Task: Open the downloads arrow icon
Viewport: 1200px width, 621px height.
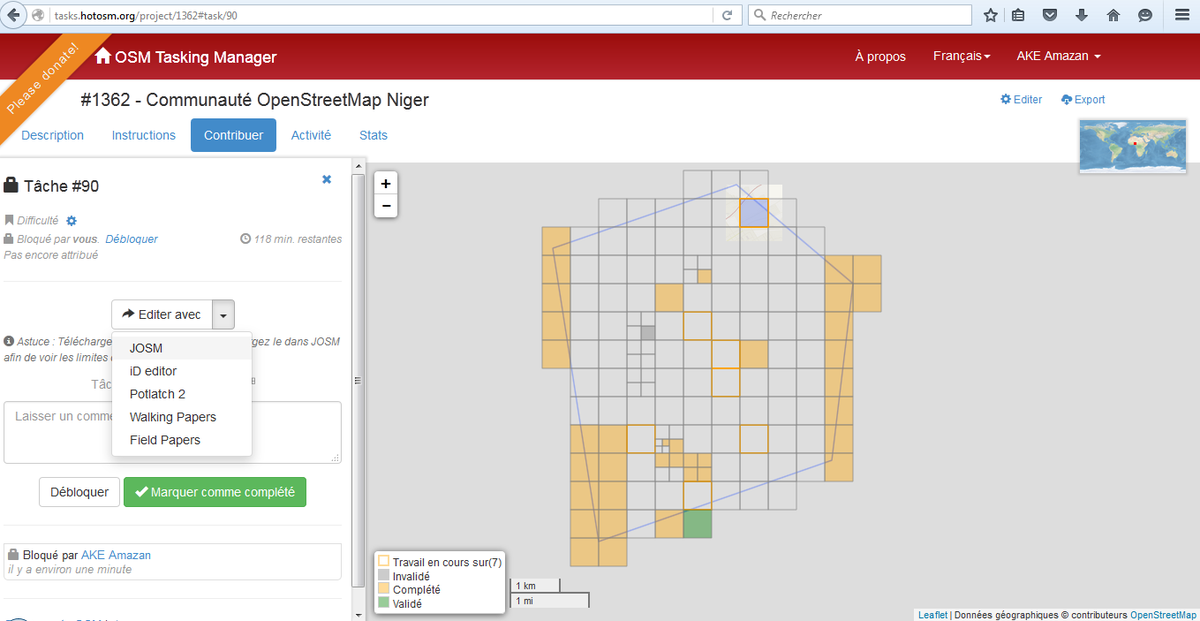Action: [1081, 15]
